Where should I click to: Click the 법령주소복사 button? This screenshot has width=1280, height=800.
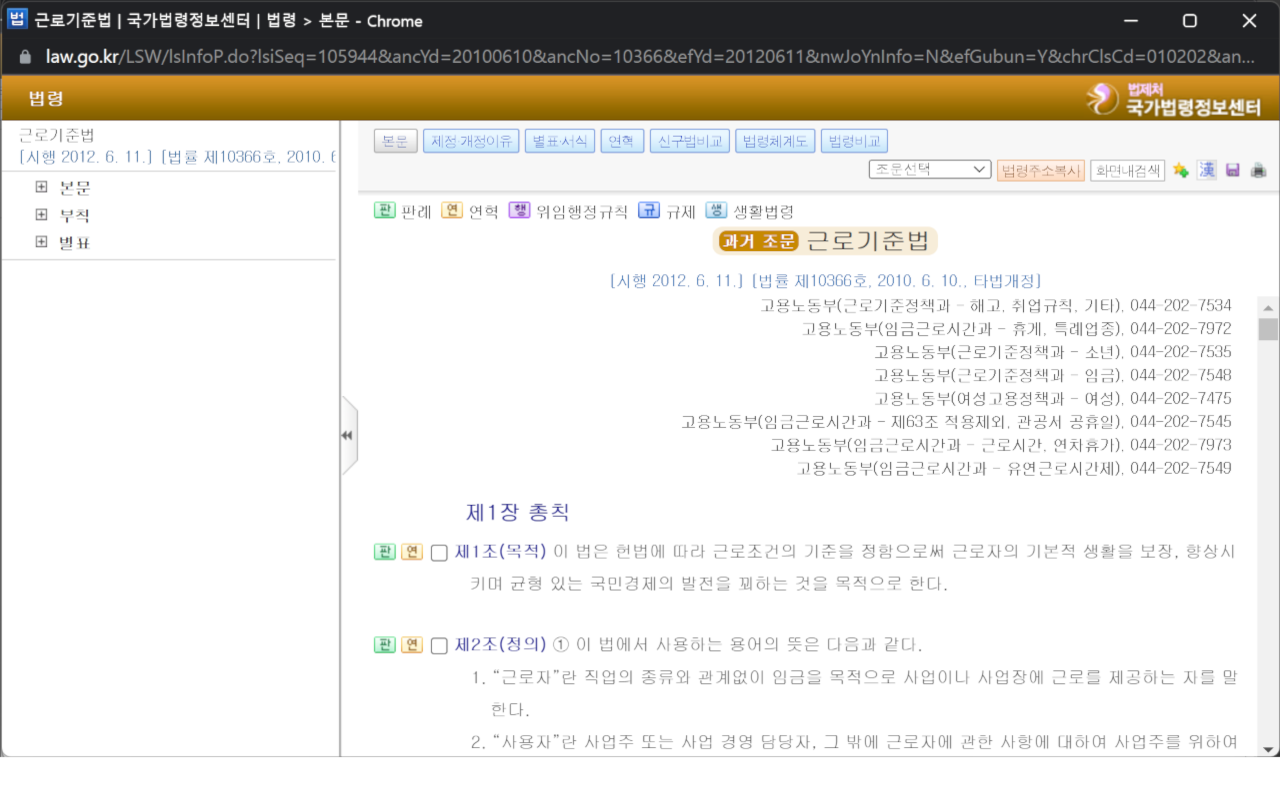coord(1041,171)
